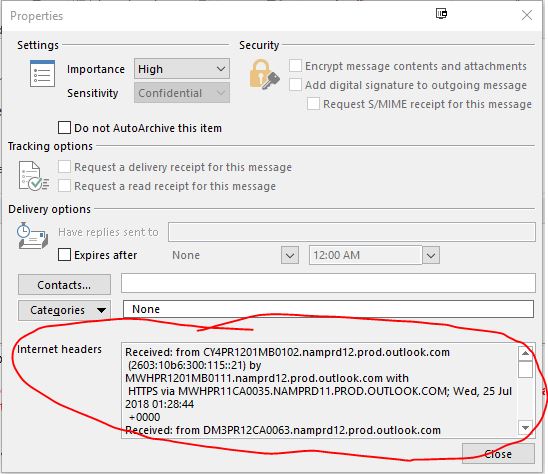Click the Delivery options clock envelope icon
Image resolution: width=548 pixels, height=474 pixels.
coord(32,236)
